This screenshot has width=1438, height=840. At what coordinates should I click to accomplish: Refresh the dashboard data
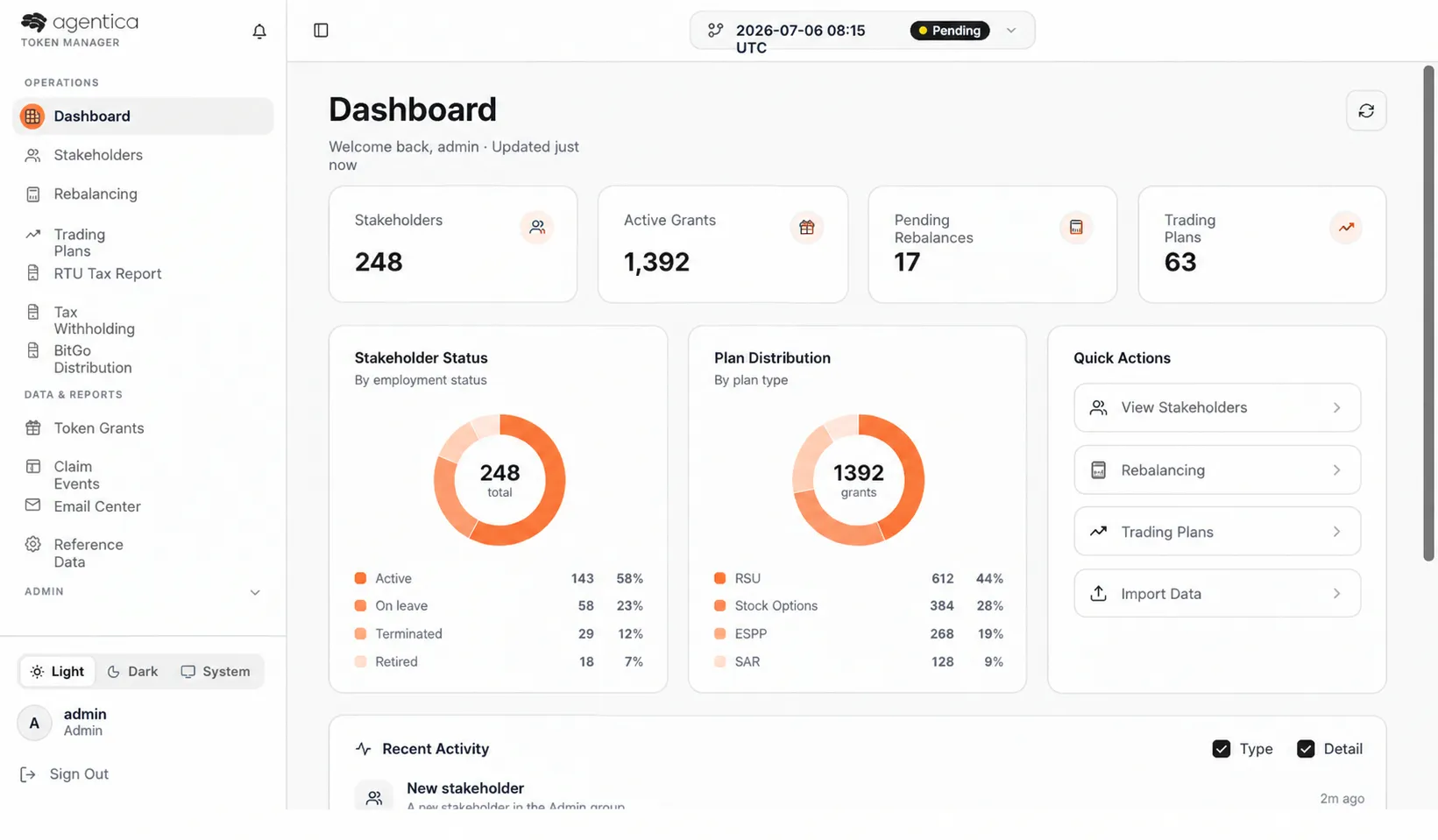tap(1366, 111)
